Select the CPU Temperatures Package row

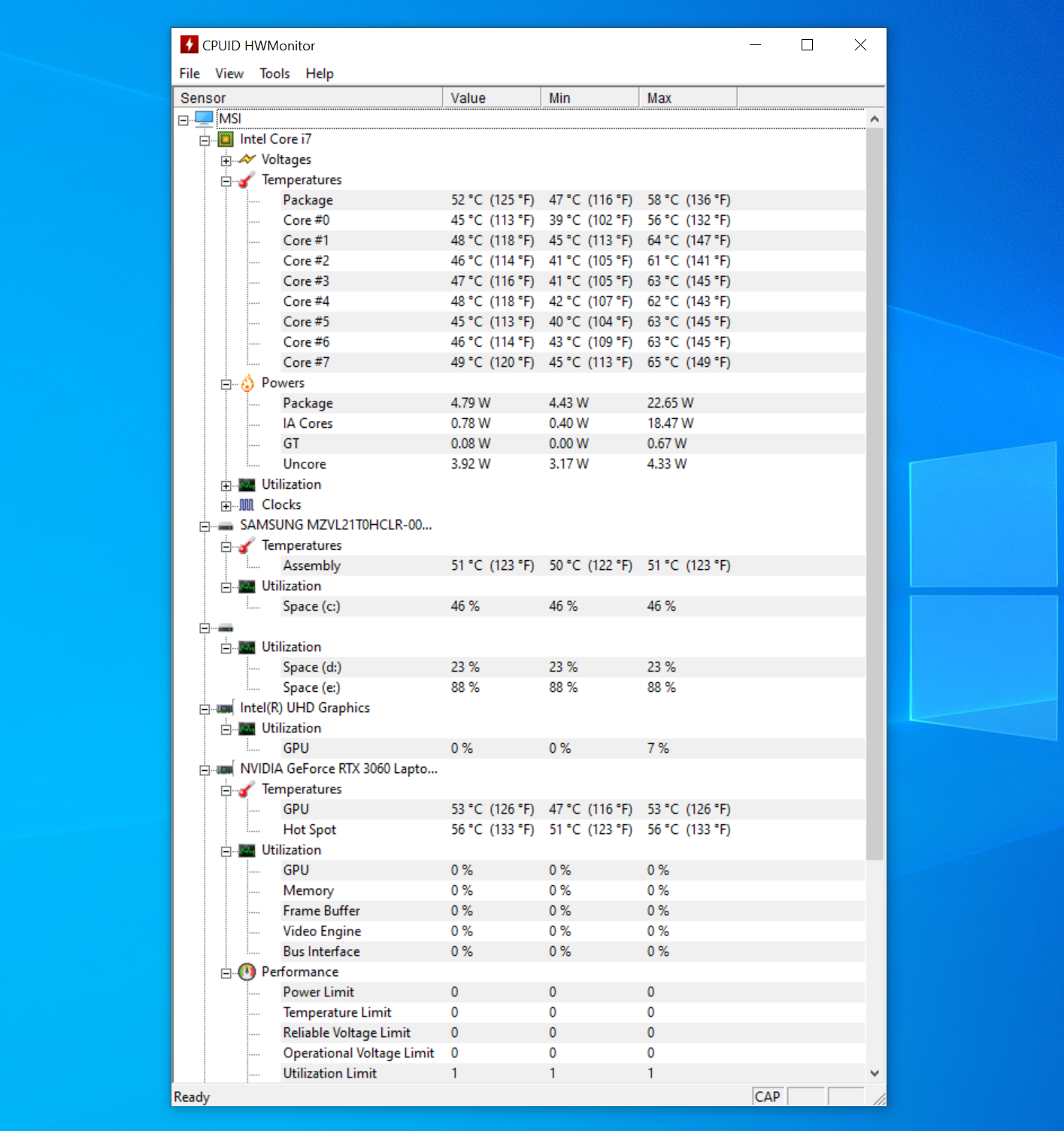(572, 200)
